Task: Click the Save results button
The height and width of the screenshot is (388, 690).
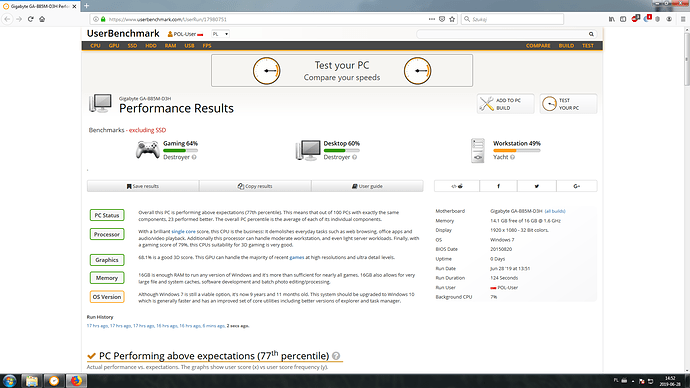Action: pyautogui.click(x=143, y=186)
